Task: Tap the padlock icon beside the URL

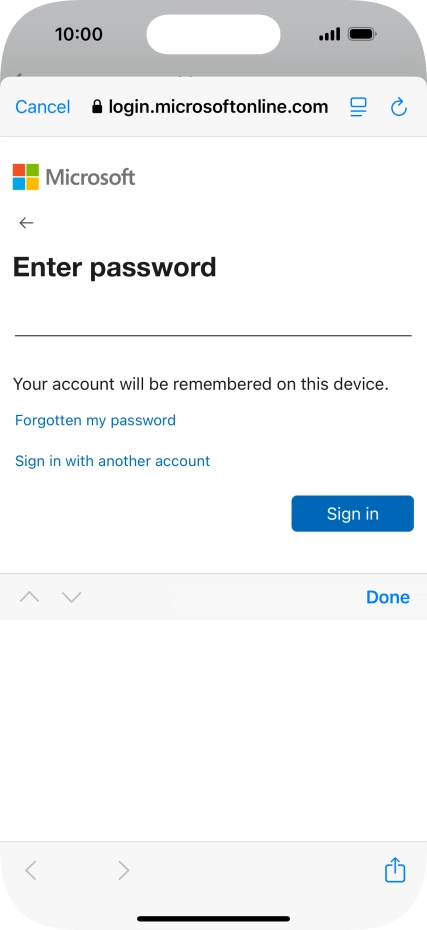Action: [x=97, y=107]
